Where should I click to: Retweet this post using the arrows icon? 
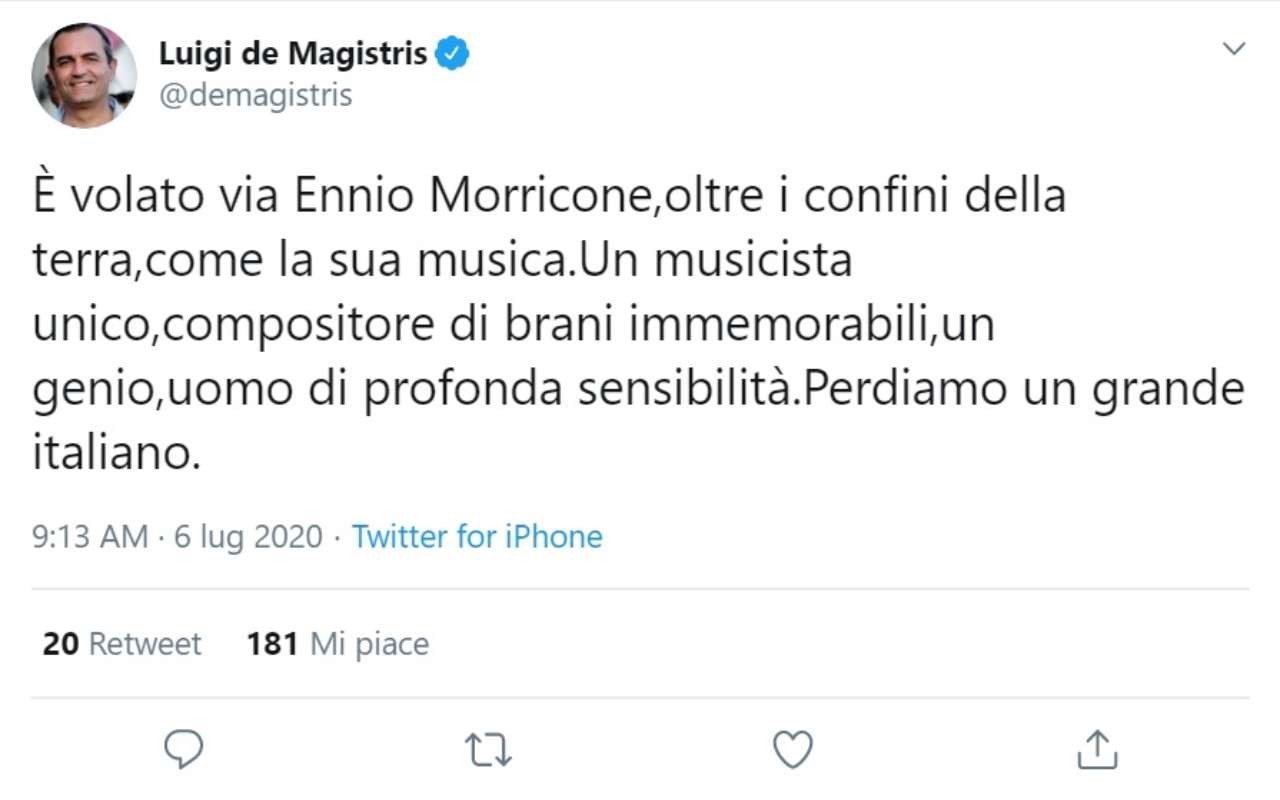coord(489,749)
